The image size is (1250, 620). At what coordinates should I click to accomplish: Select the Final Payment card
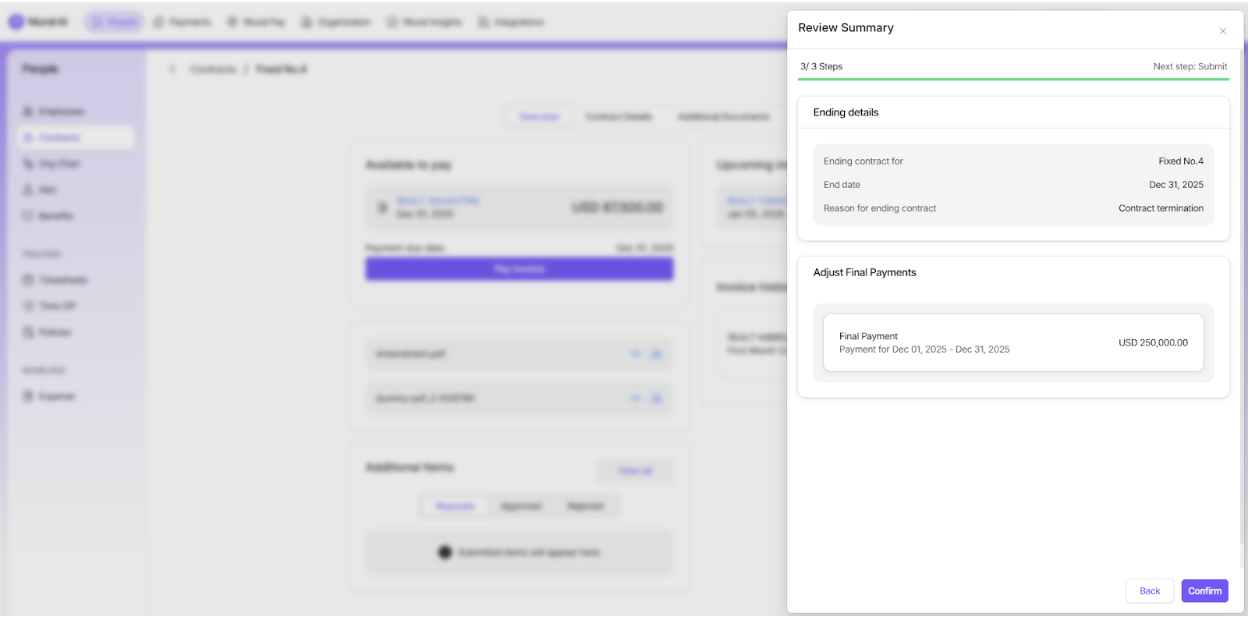point(1013,343)
